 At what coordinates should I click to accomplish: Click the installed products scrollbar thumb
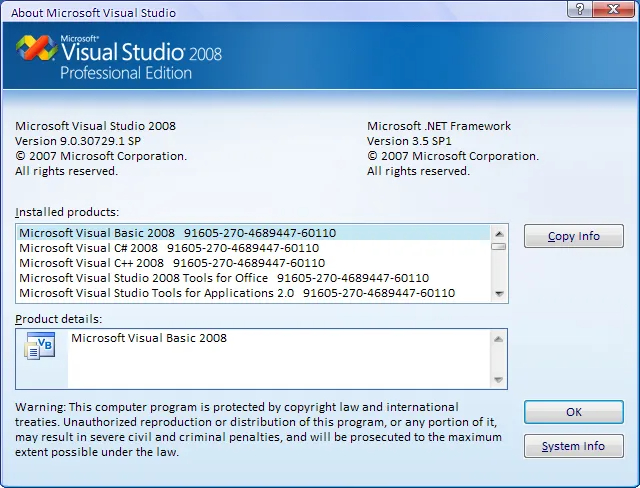pyautogui.click(x=499, y=246)
